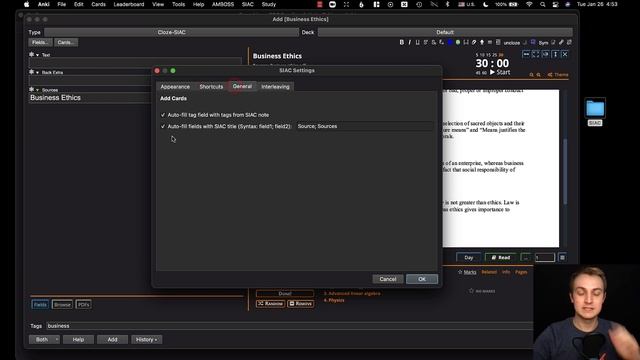Click the page number input field
The width and height of the screenshot is (640, 360).
click(545, 258)
